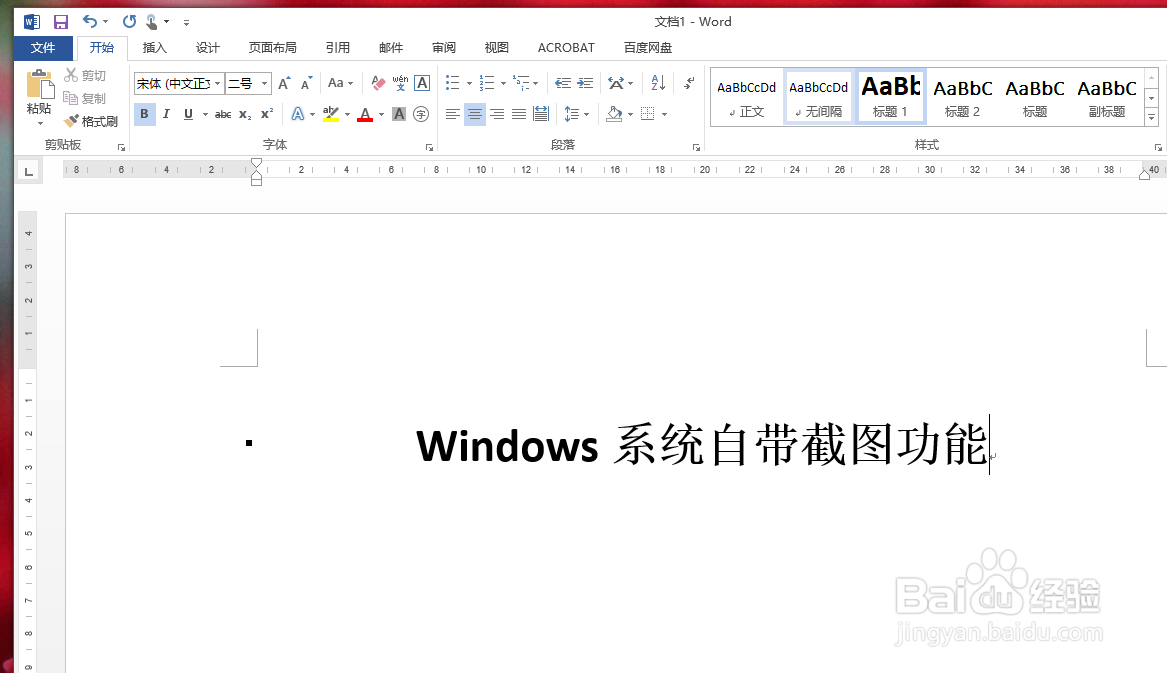The height and width of the screenshot is (673, 1167).
Task: Show or hide paragraph marks
Action: 689,83
